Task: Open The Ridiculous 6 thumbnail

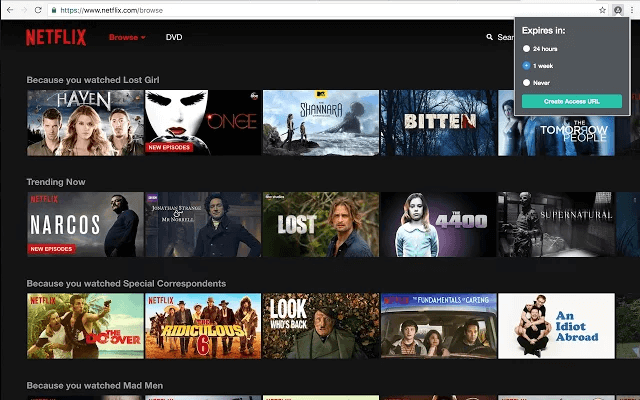Action: point(203,326)
